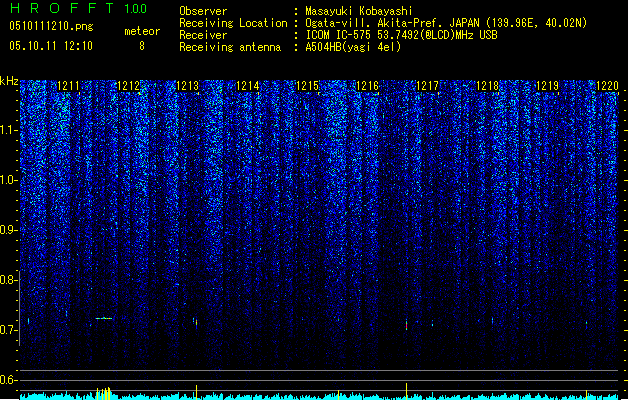Viewport: 629px width, 400px height.
Task: Click the tall yellow power spike below 1217
Action: [x=406, y=391]
